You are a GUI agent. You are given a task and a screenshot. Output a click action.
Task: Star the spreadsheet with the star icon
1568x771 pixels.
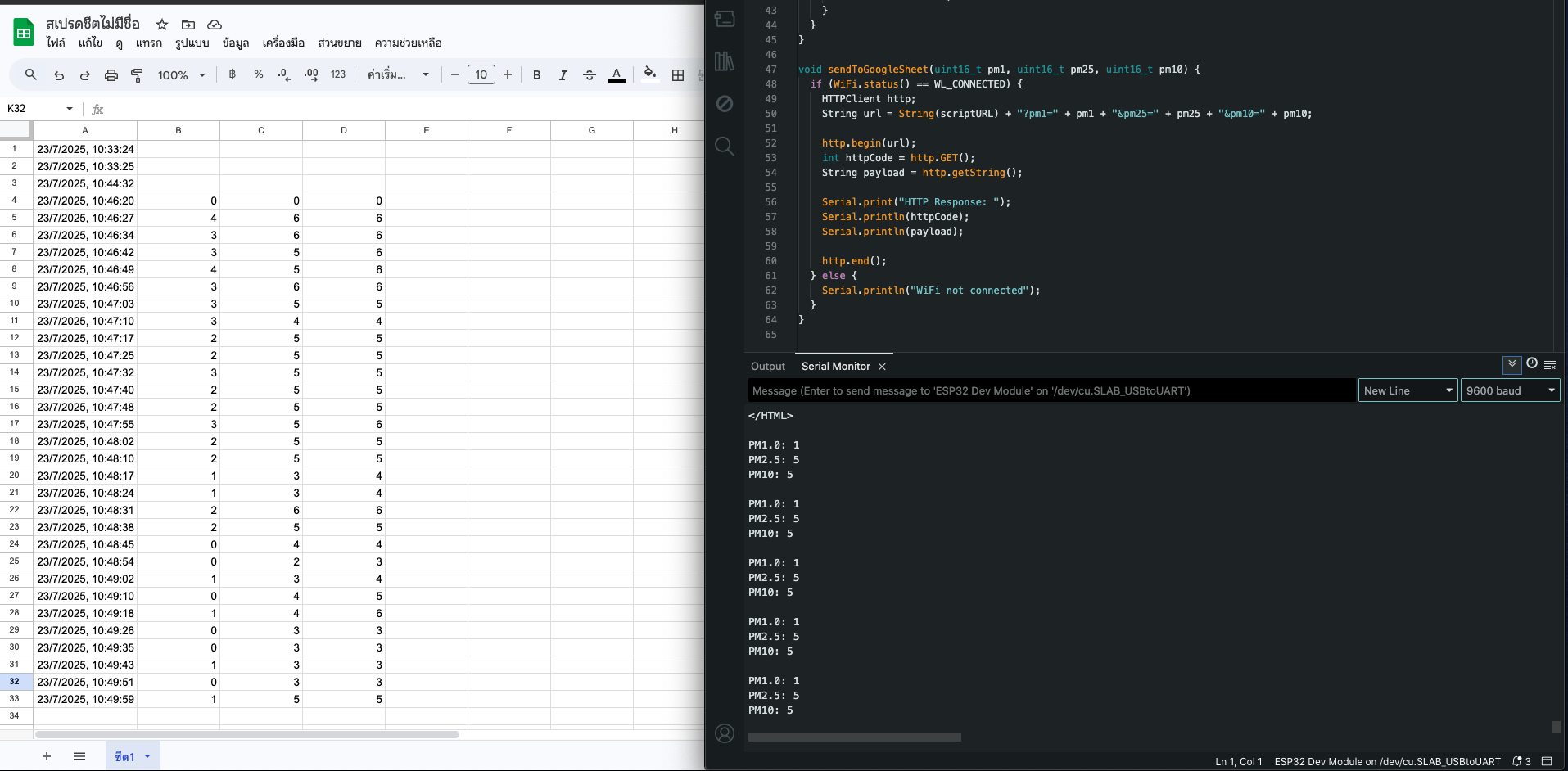(162, 25)
